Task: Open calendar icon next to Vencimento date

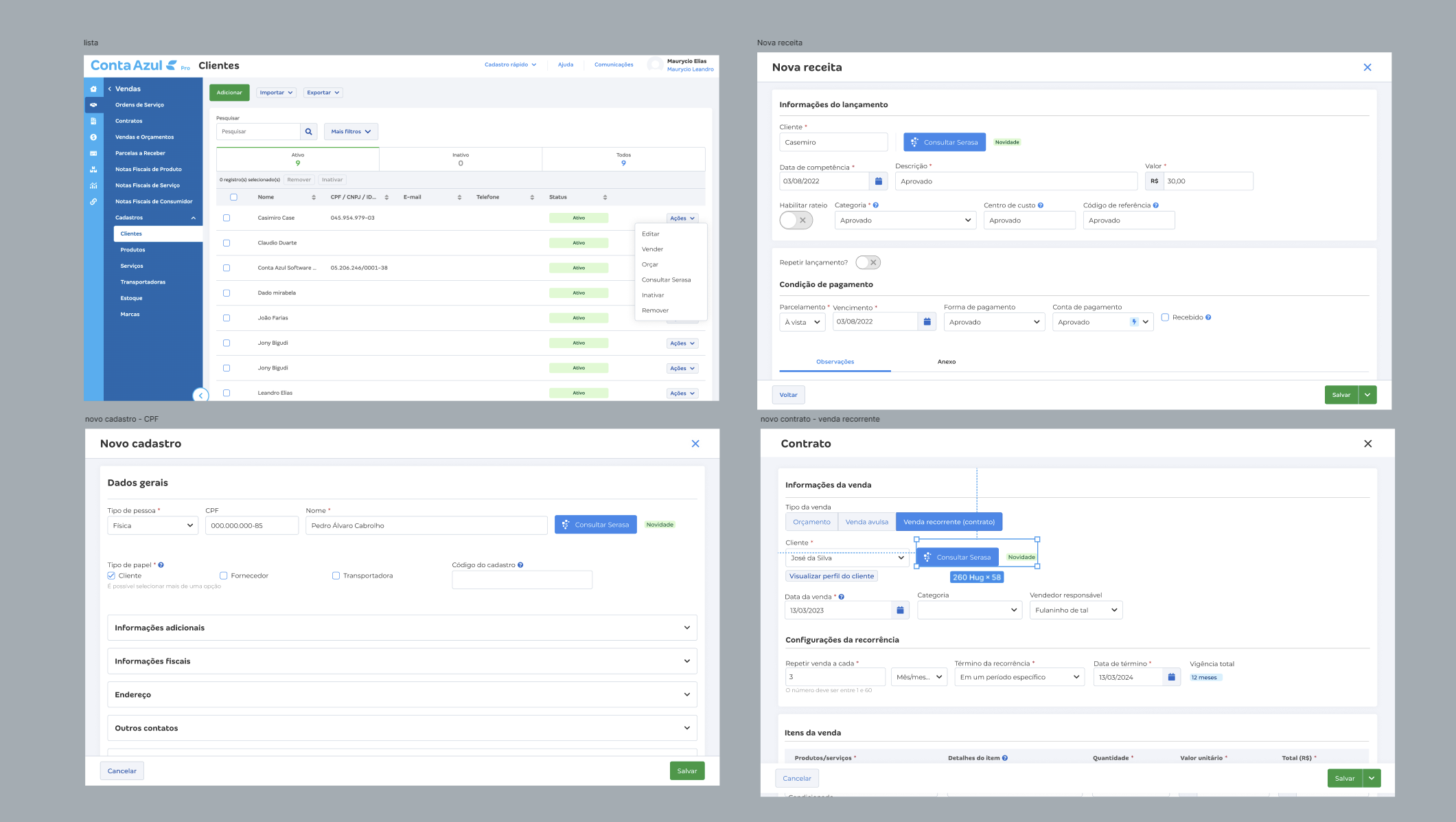Action: click(927, 321)
